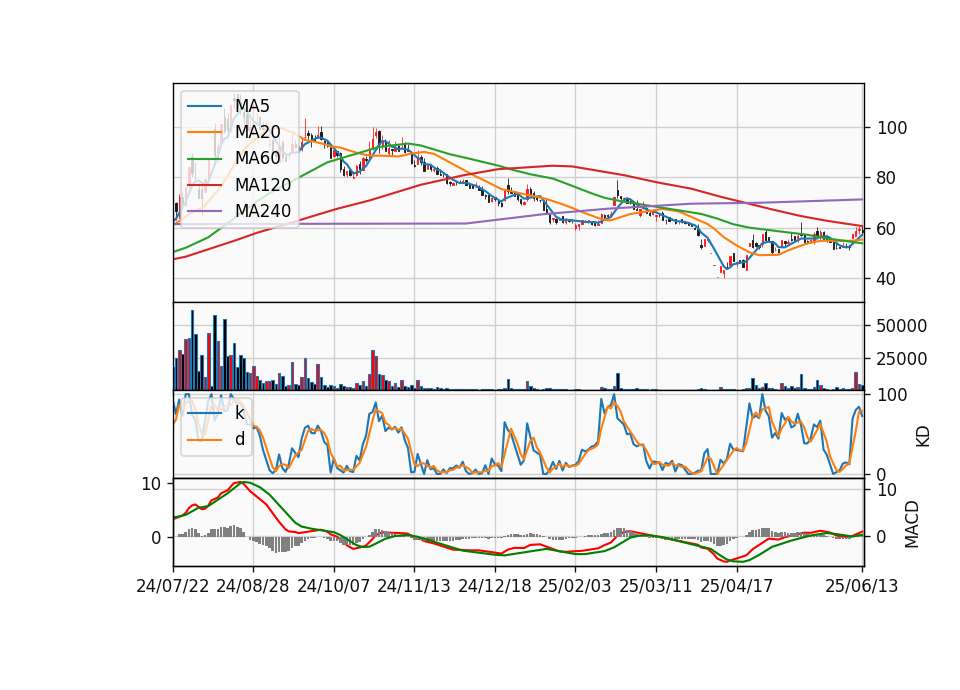This screenshot has width=960, height=690.
Task: Click the 60 price axis tick label
Action: point(887,229)
